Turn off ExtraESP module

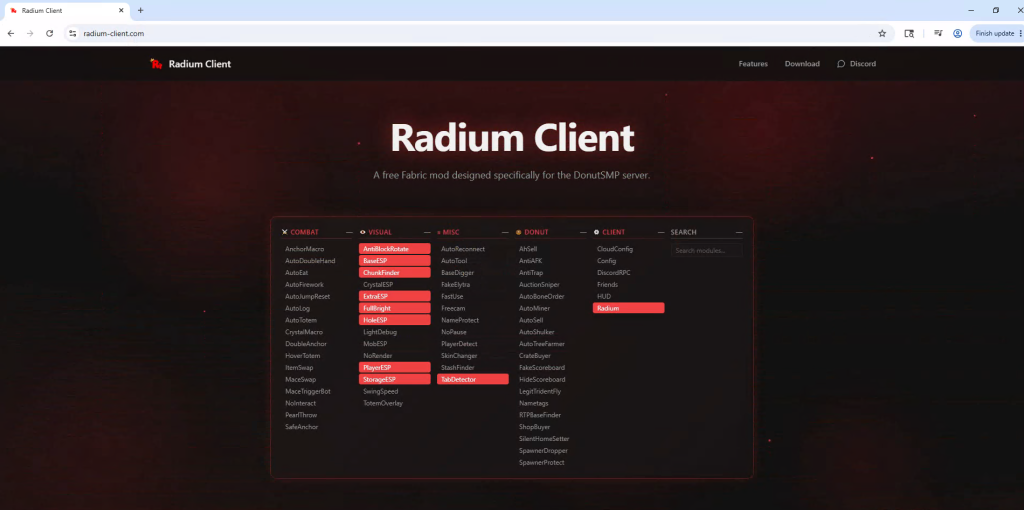(x=394, y=296)
